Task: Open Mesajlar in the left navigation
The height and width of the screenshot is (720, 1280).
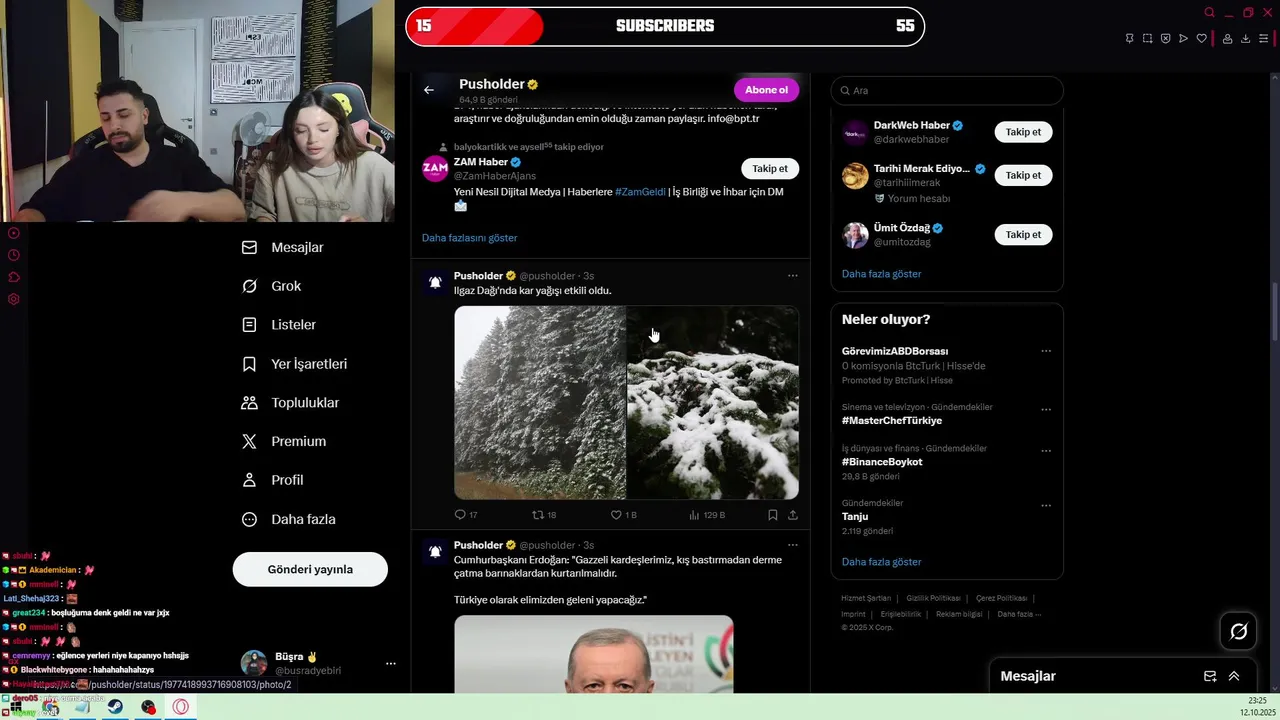Action: [283, 247]
